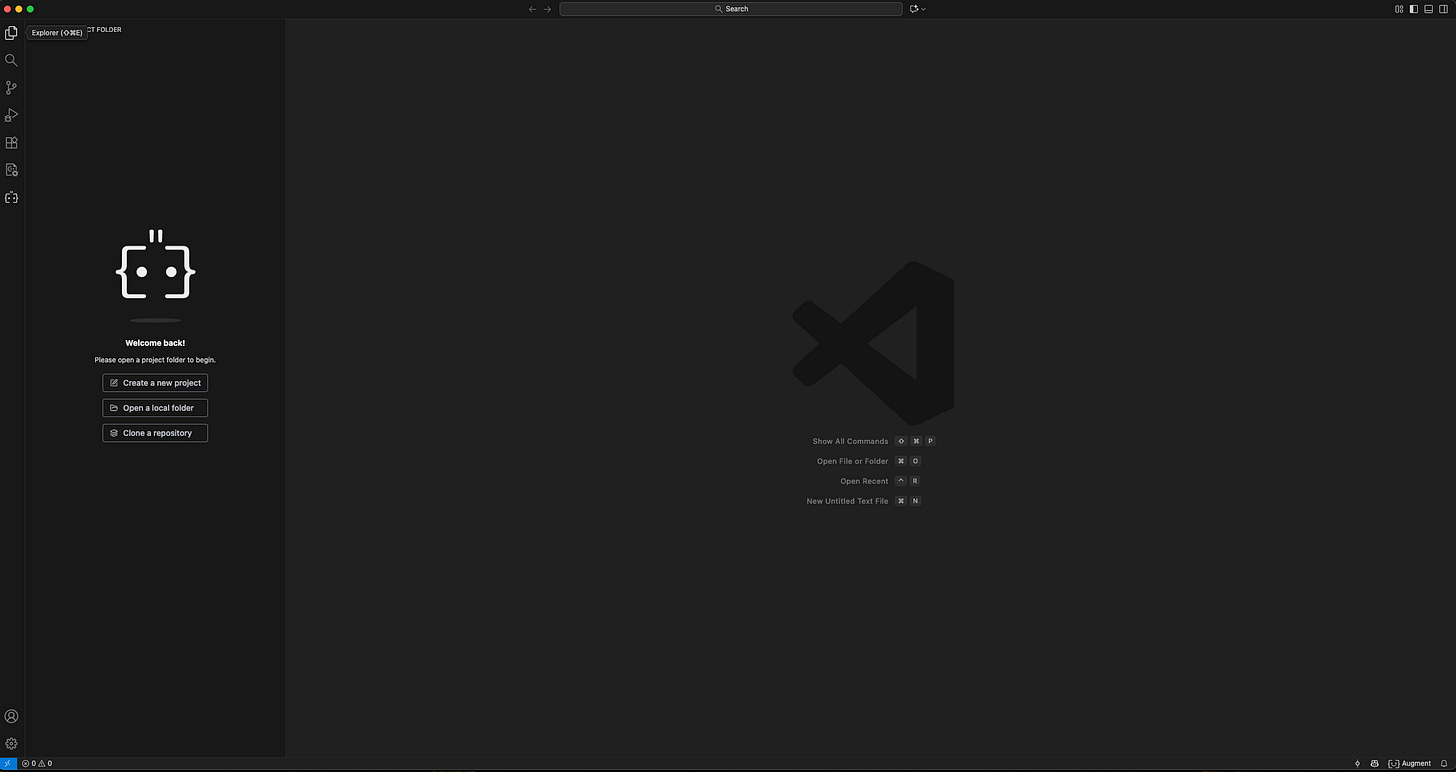Click the blue remote window indicator
1456x772 pixels.
coord(8,763)
